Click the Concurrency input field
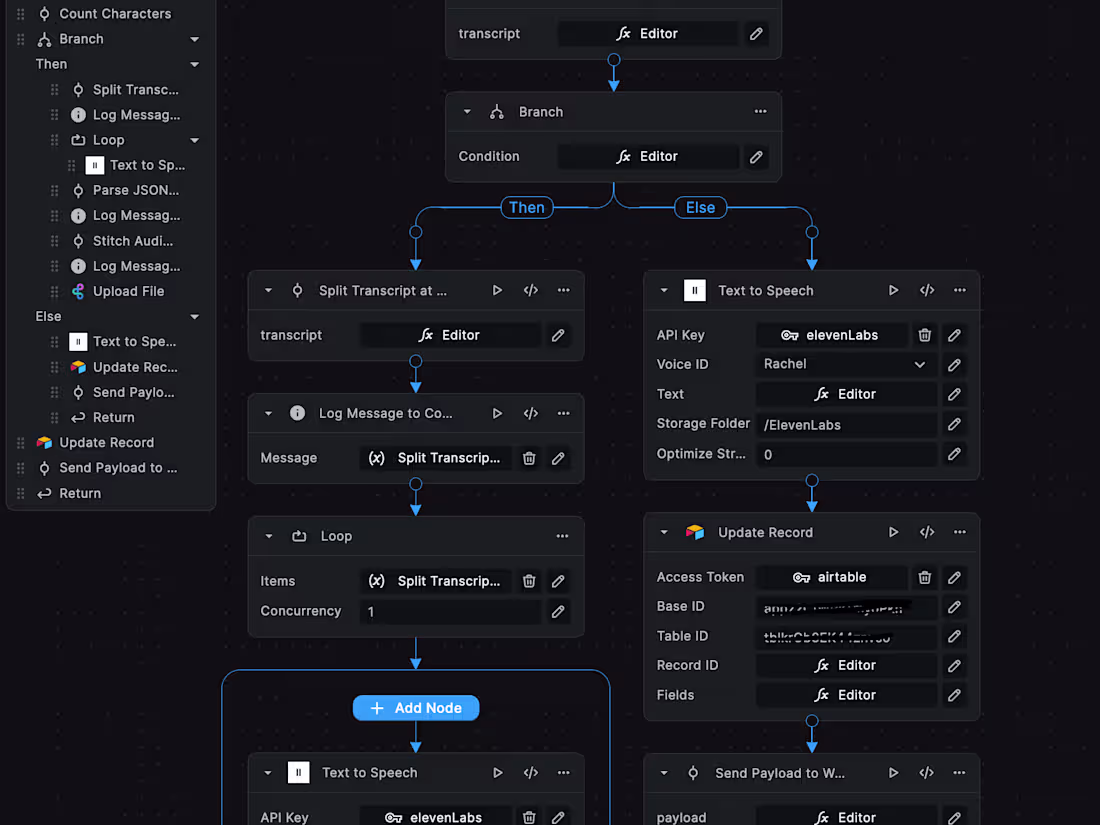Screen dimensions: 1100x825 pyautogui.click(x=449, y=611)
